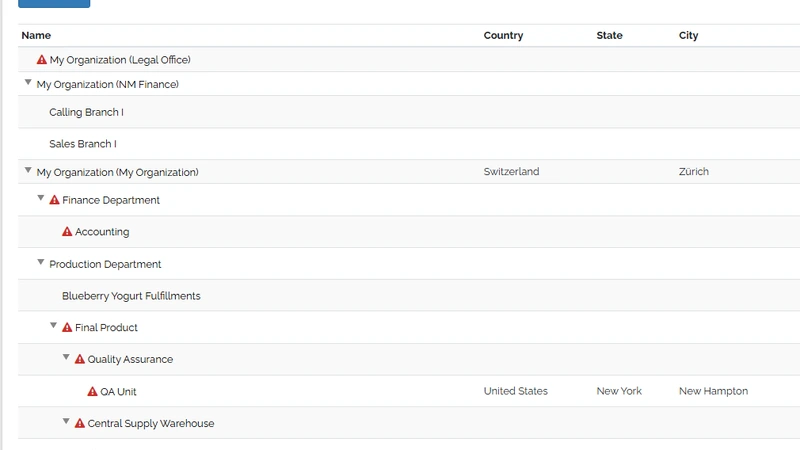Image resolution: width=800 pixels, height=450 pixels.
Task: Click warning icon next to Finance Department
Action: 54,200
